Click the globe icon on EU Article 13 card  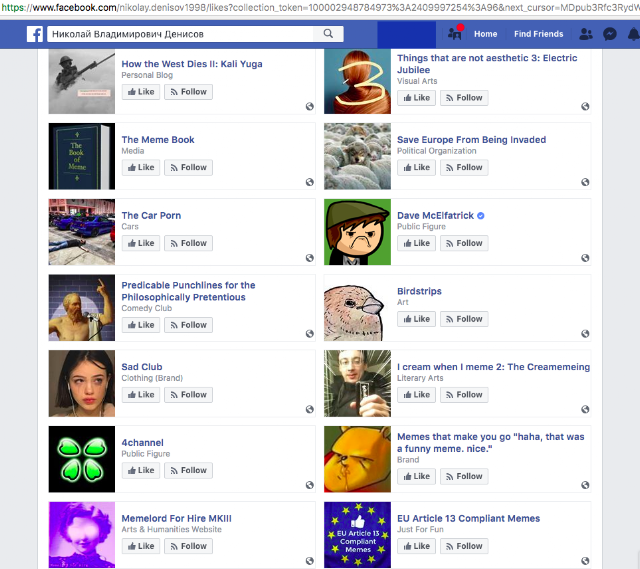585,561
